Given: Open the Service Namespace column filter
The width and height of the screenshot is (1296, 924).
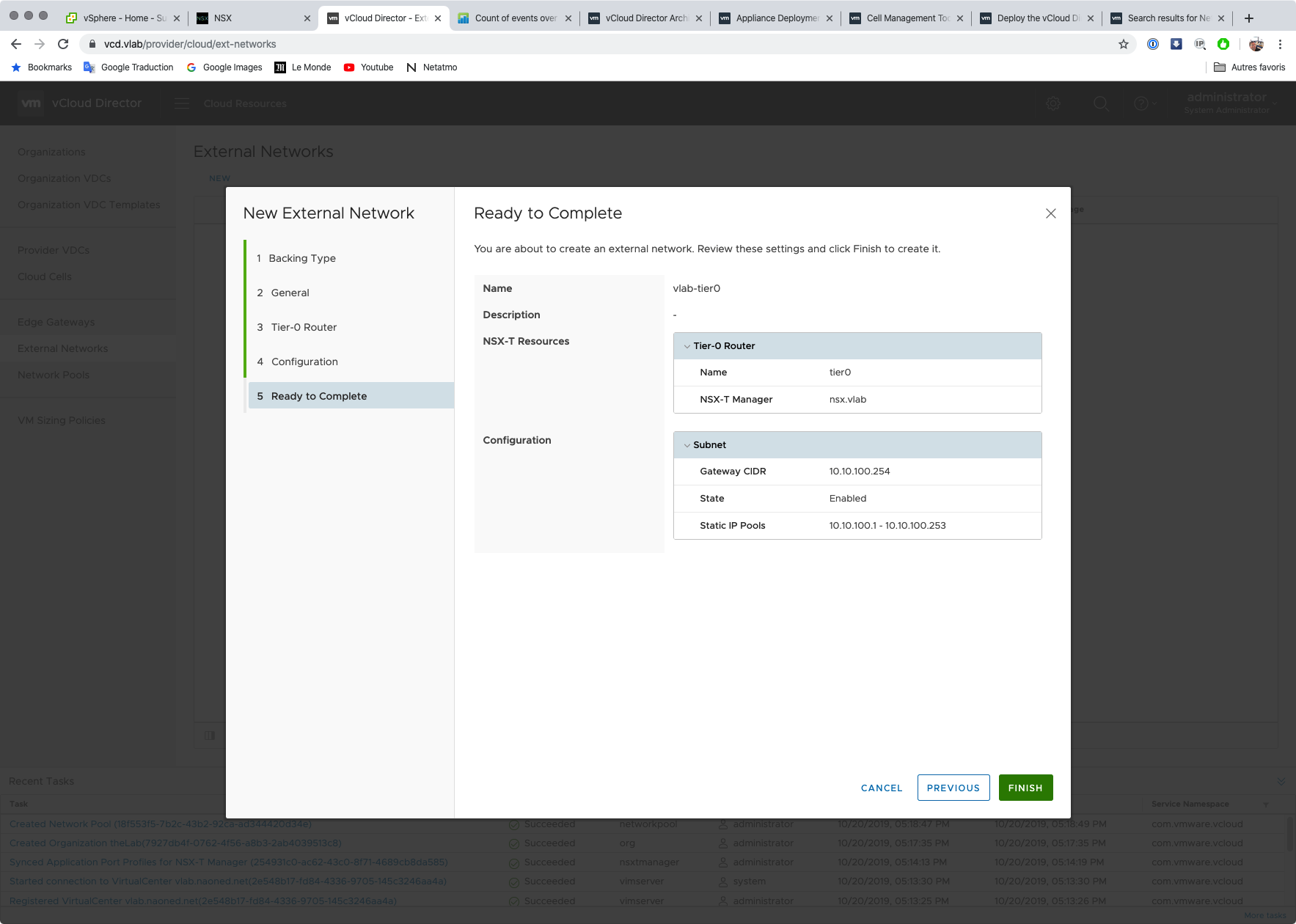Looking at the screenshot, I should point(1265,804).
